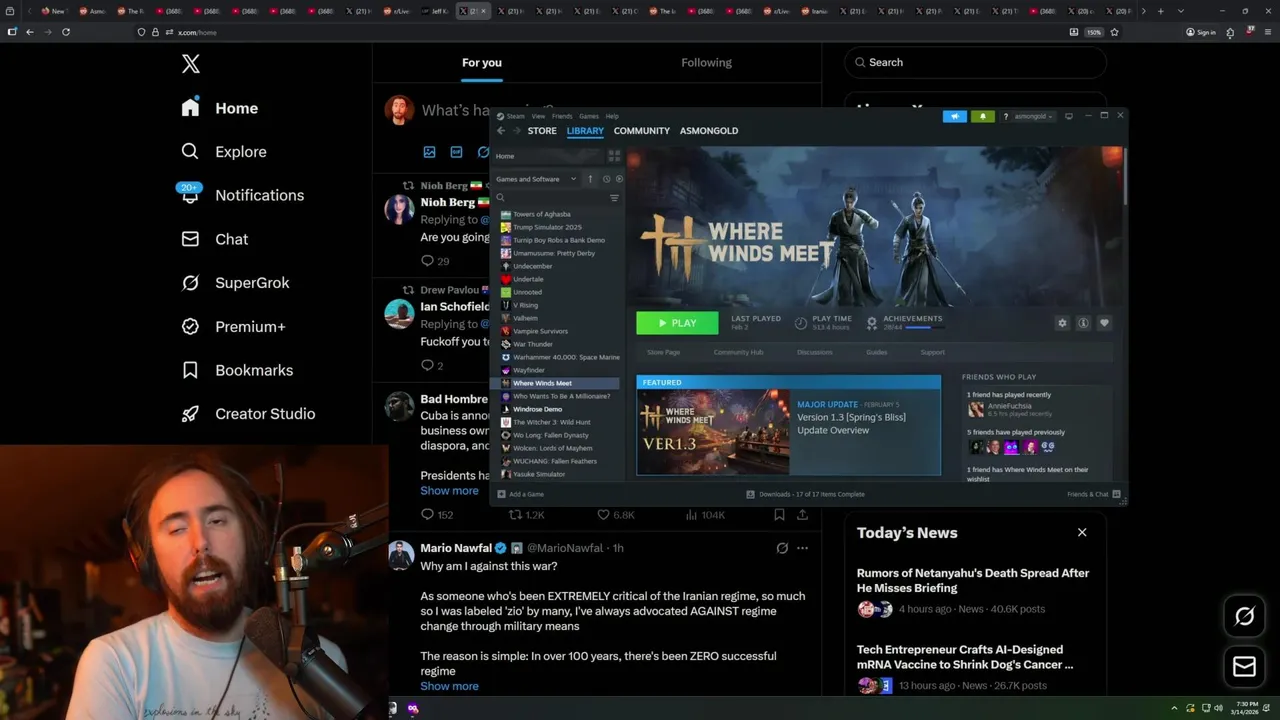Viewport: 1280px width, 720px height.
Task: Expand Bad Hombre post with Show more
Action: point(449,491)
